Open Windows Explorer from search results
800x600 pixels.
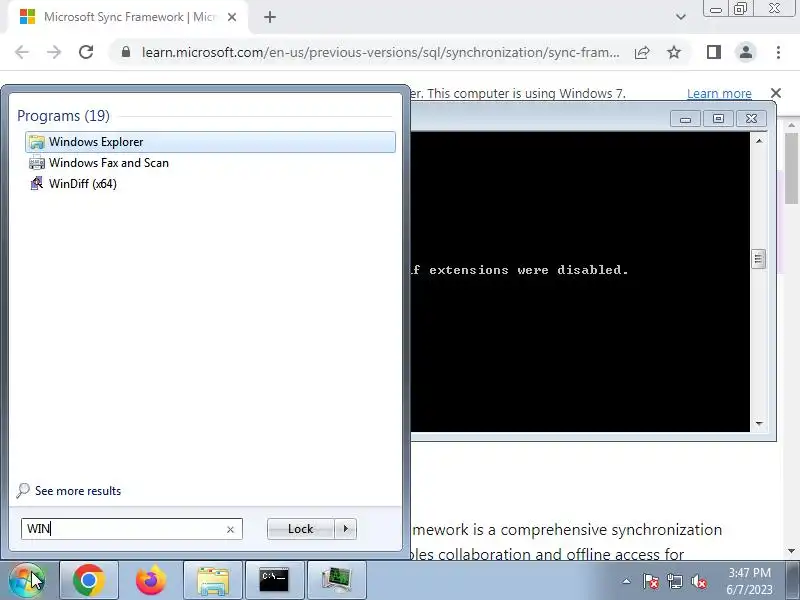click(x=210, y=142)
